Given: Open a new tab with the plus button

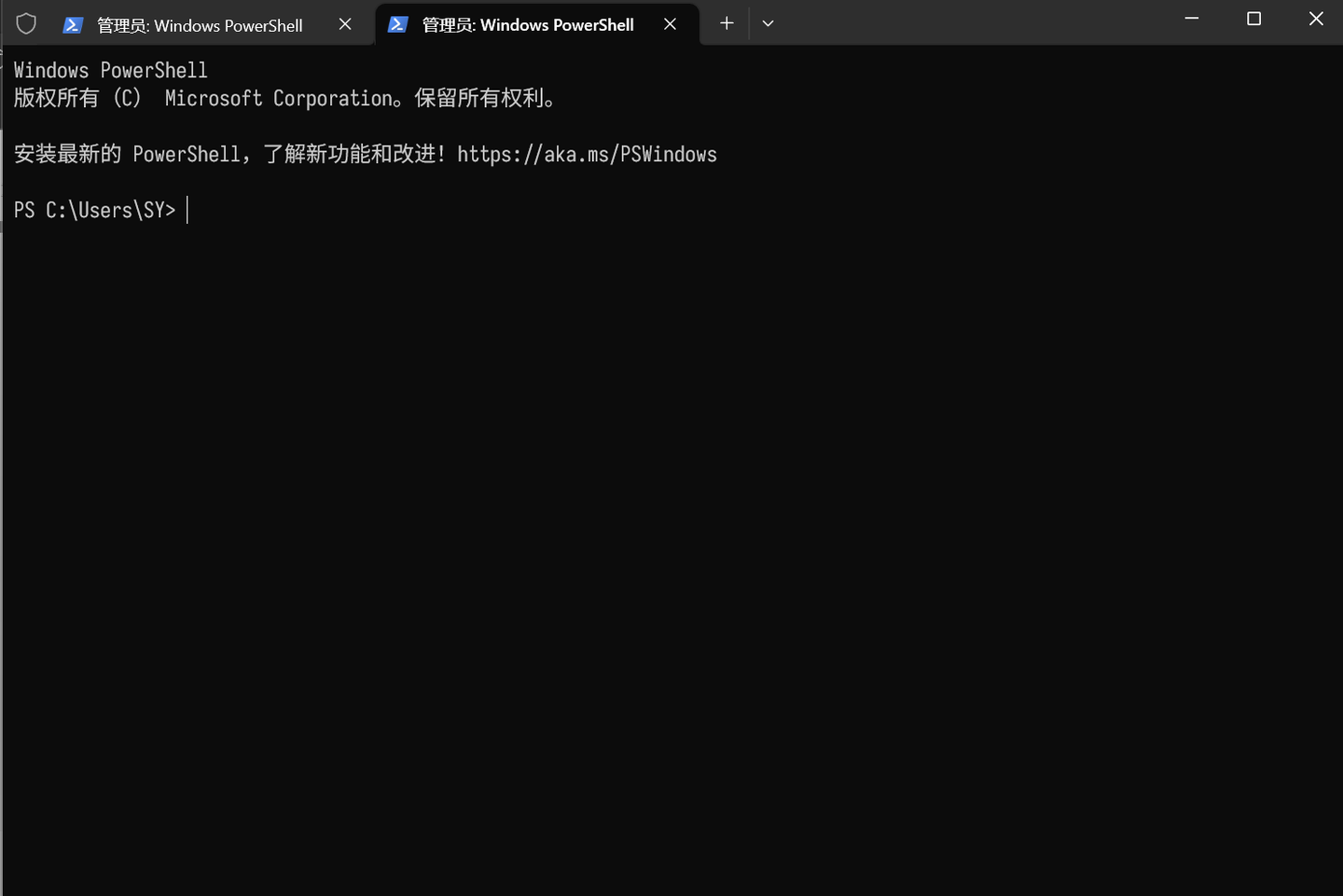Looking at the screenshot, I should click(726, 23).
